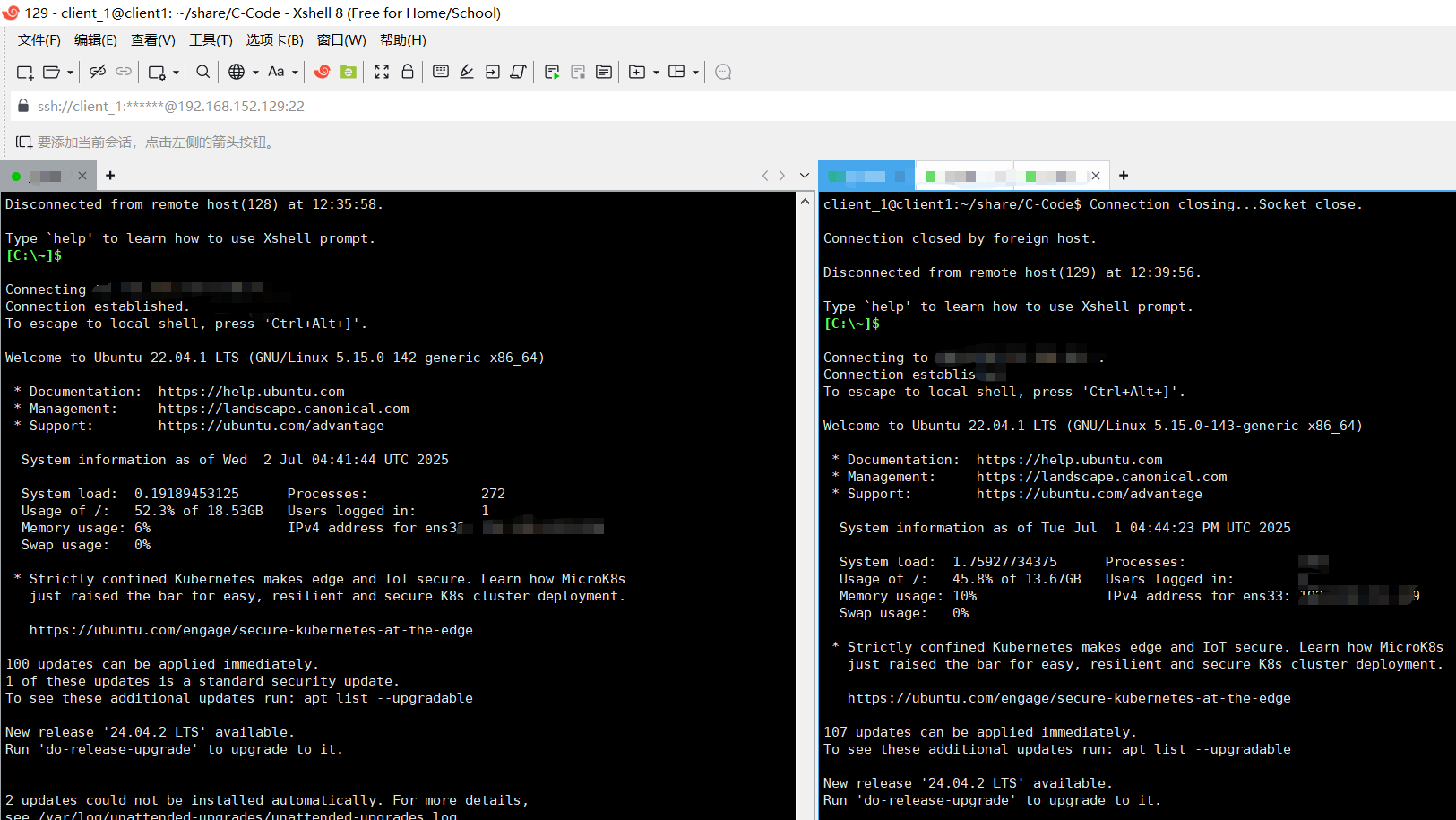Click the kubernetes-at-the-edge URL in right terminal
The height and width of the screenshot is (820, 1456).
click(x=1069, y=698)
